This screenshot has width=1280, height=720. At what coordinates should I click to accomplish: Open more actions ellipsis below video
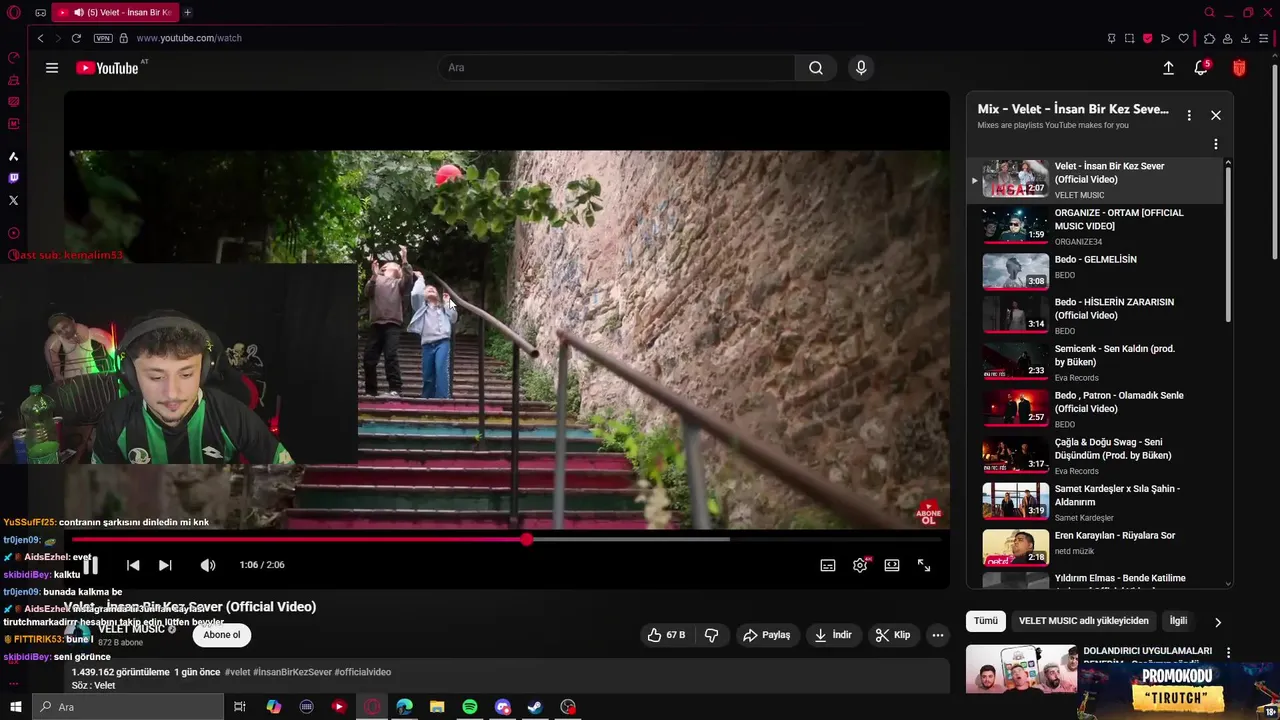pos(937,635)
